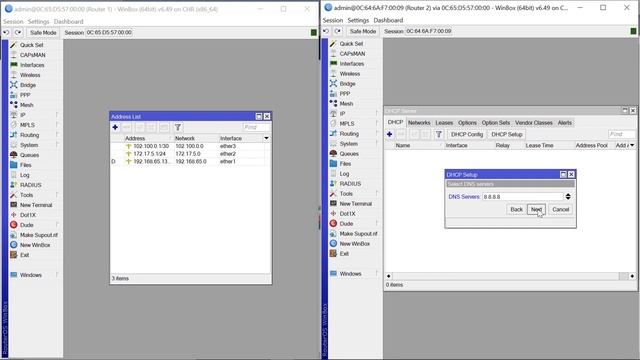Image resolution: width=640 pixels, height=360 pixels.
Task: Open CAPsMAN in Router 1 sidebar
Action: (x=33, y=55)
